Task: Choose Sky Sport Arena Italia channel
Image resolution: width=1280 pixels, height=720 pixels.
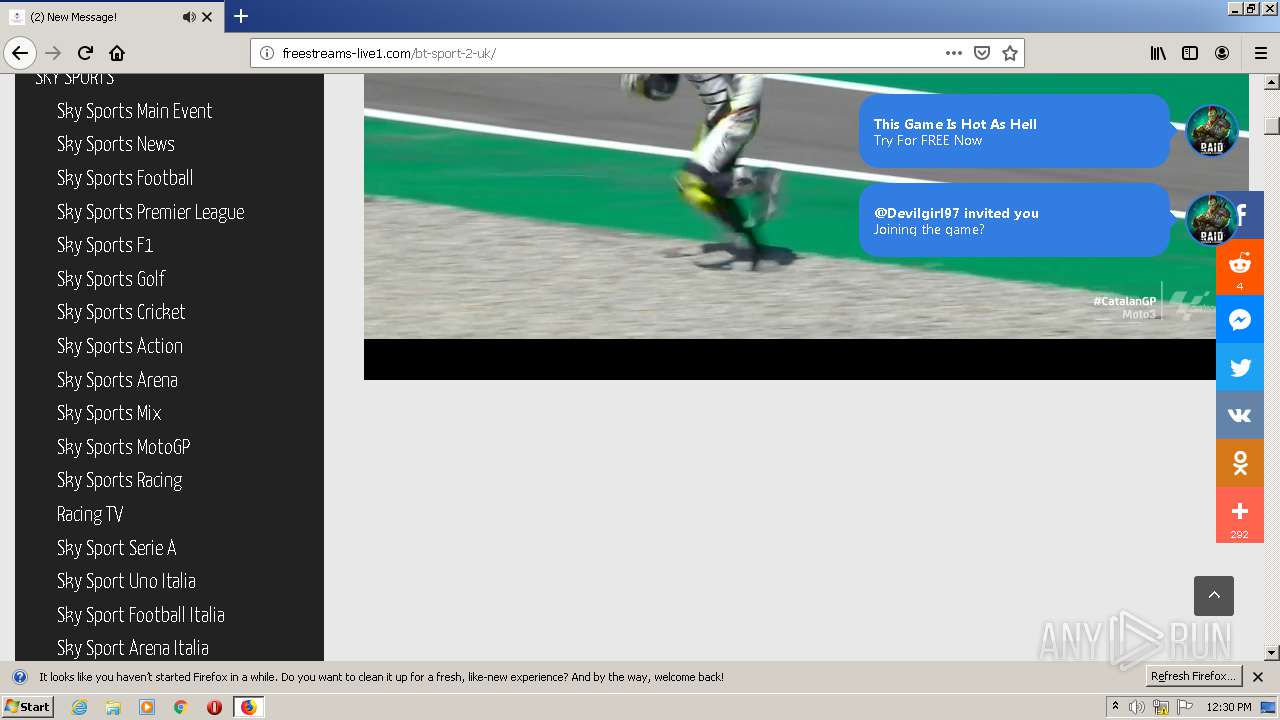Action: tap(133, 648)
